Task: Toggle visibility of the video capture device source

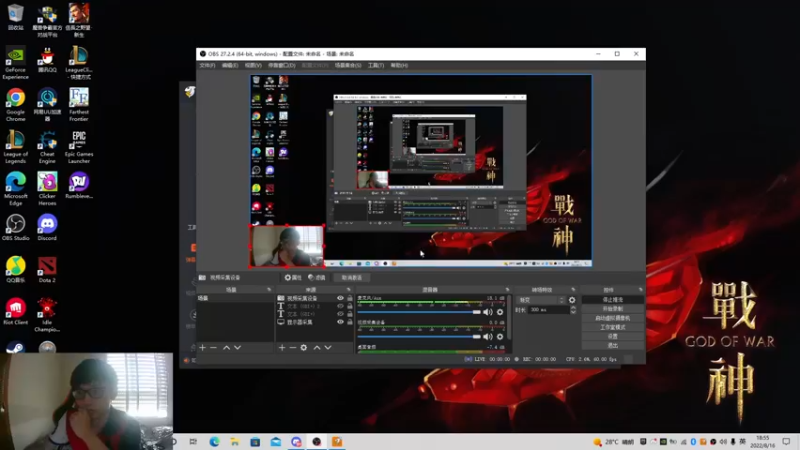Action: tap(340, 298)
